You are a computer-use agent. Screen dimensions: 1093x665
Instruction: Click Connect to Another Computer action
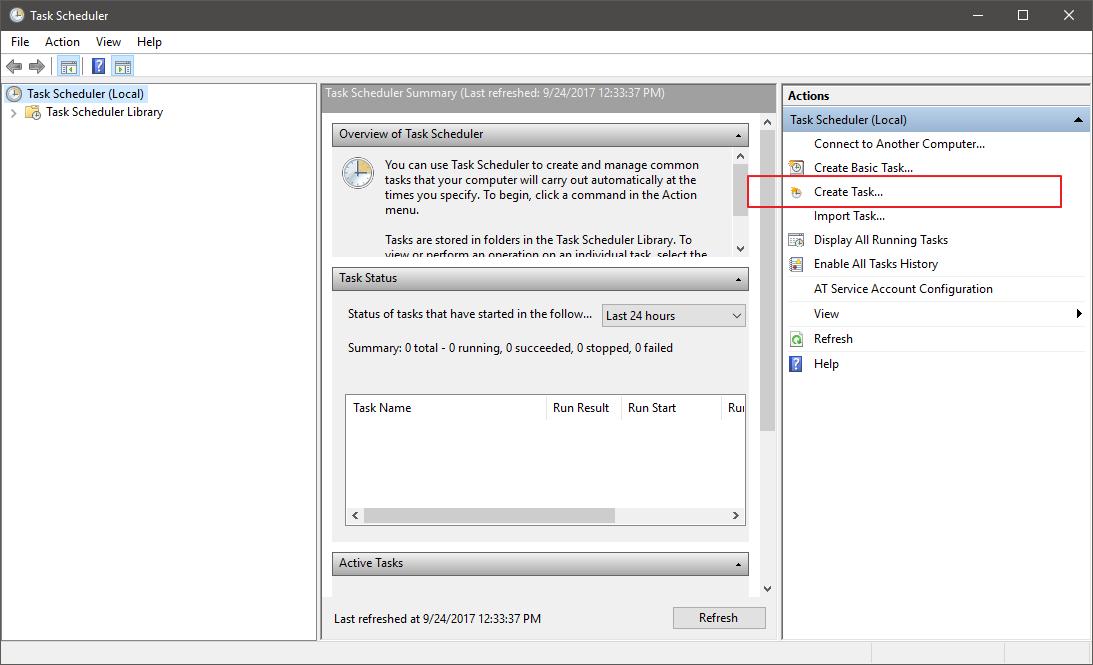point(899,144)
